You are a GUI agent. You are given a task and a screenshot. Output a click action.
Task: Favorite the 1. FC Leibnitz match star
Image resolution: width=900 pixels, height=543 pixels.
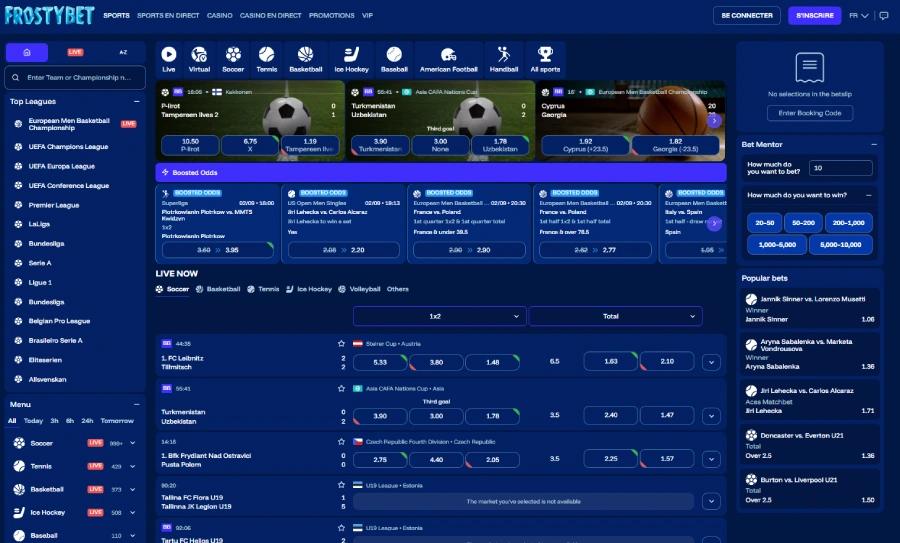[341, 343]
